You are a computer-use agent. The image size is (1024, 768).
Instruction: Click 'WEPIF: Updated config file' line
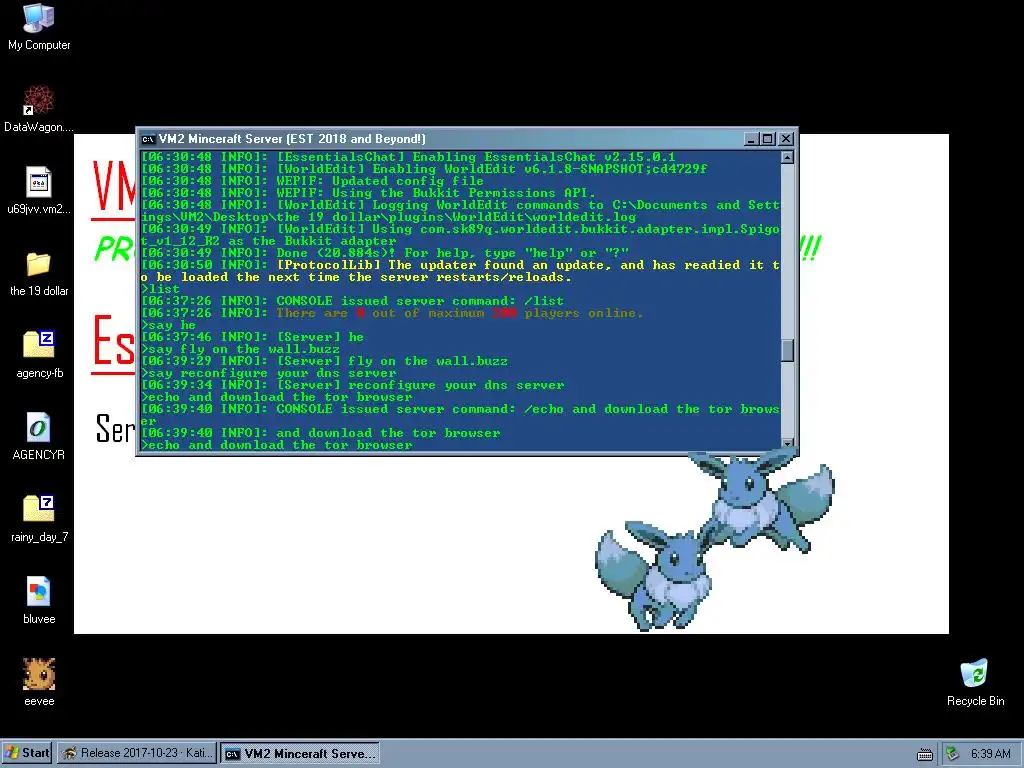coord(313,181)
